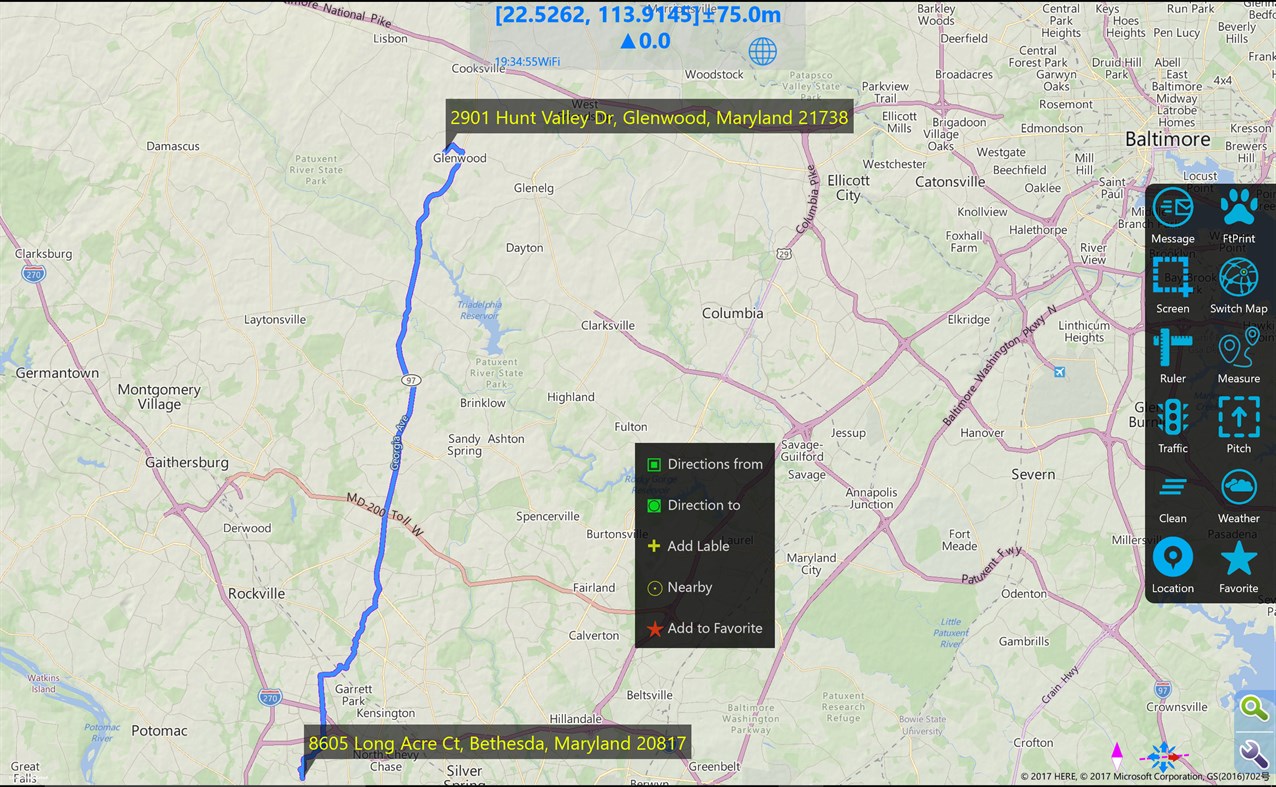This screenshot has height=787, width=1276.
Task: Click the globe icon near coordinates
Action: click(763, 52)
